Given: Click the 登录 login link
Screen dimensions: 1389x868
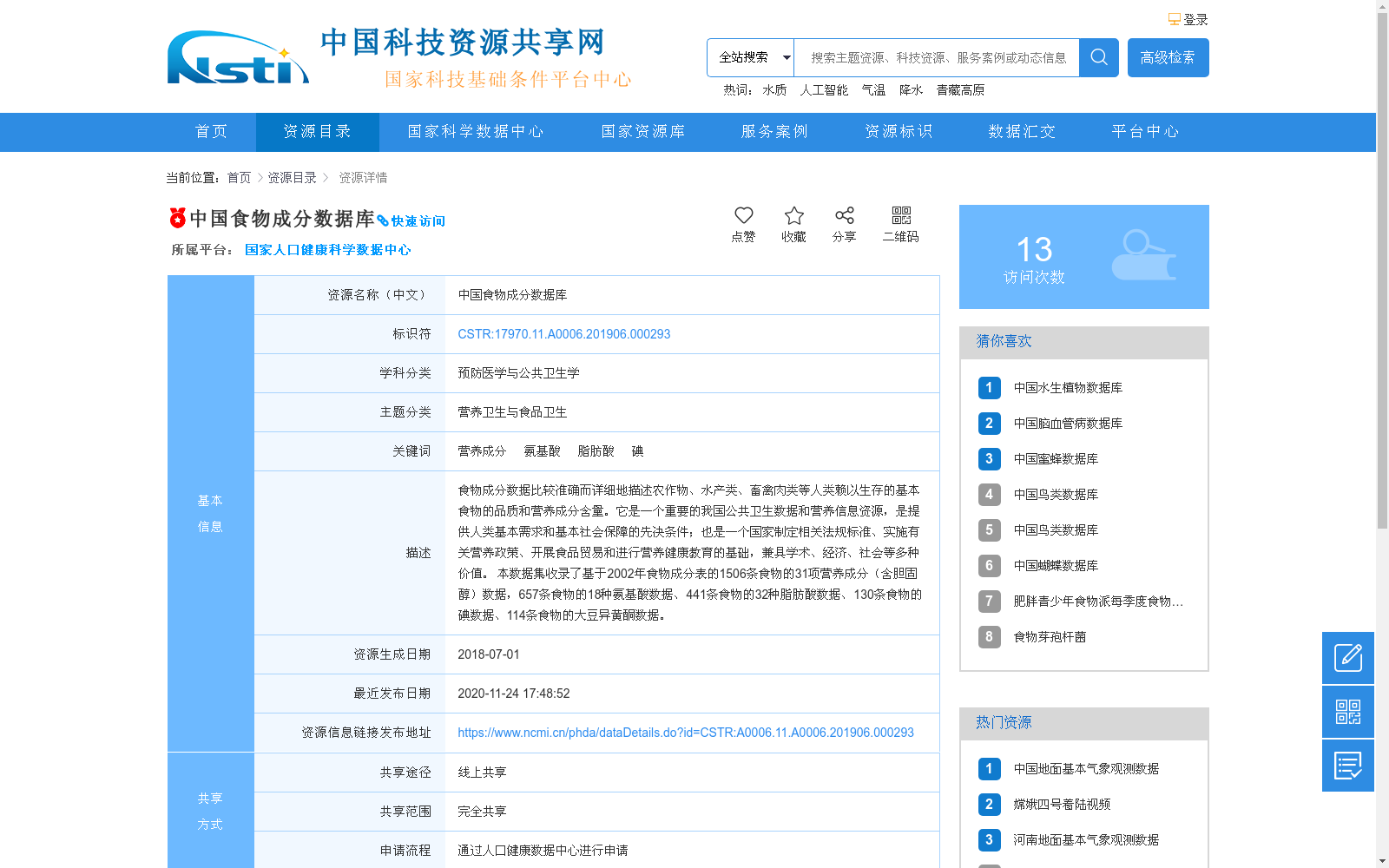Looking at the screenshot, I should [1195, 19].
